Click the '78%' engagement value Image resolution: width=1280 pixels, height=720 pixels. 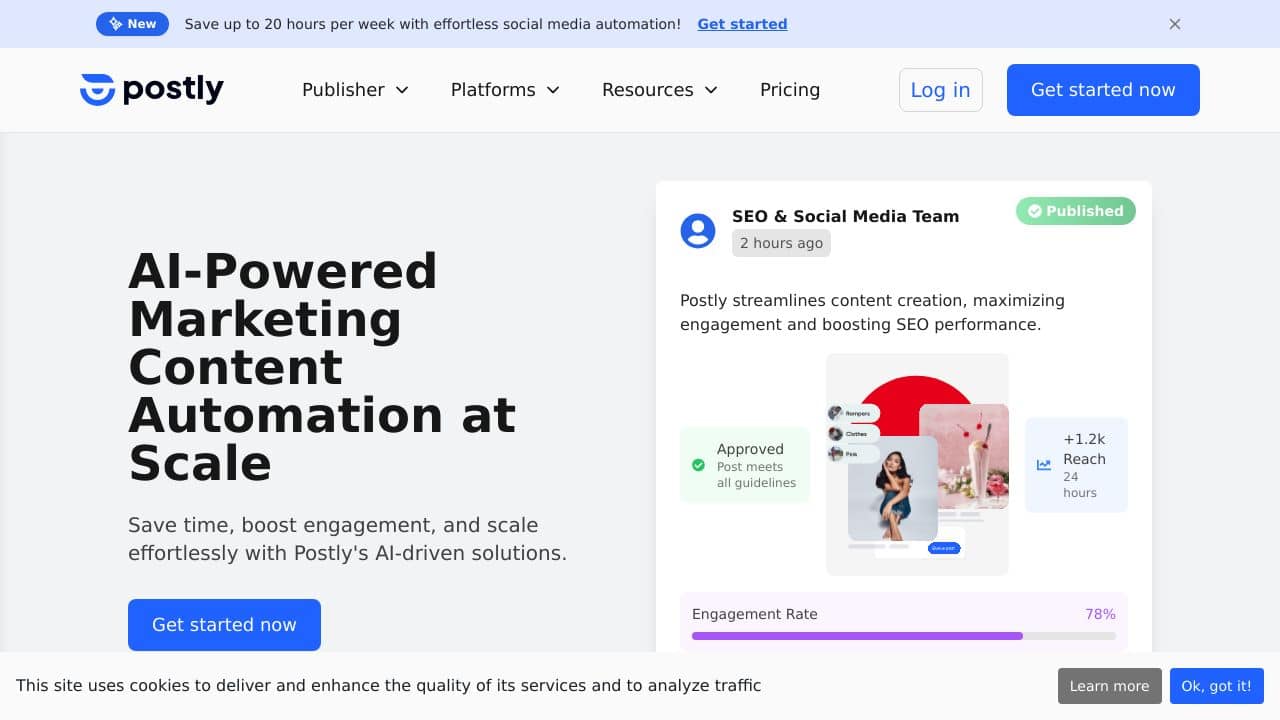(x=1100, y=614)
